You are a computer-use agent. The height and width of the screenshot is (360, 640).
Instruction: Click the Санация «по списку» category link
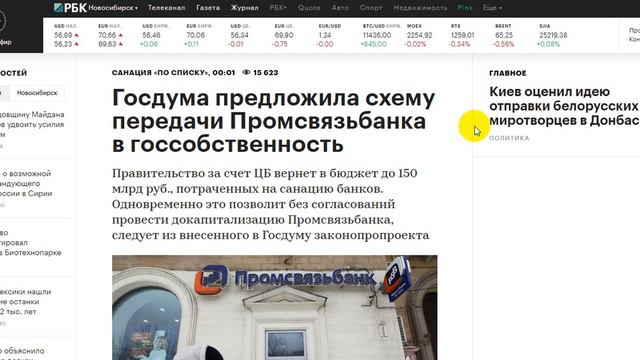[160, 73]
